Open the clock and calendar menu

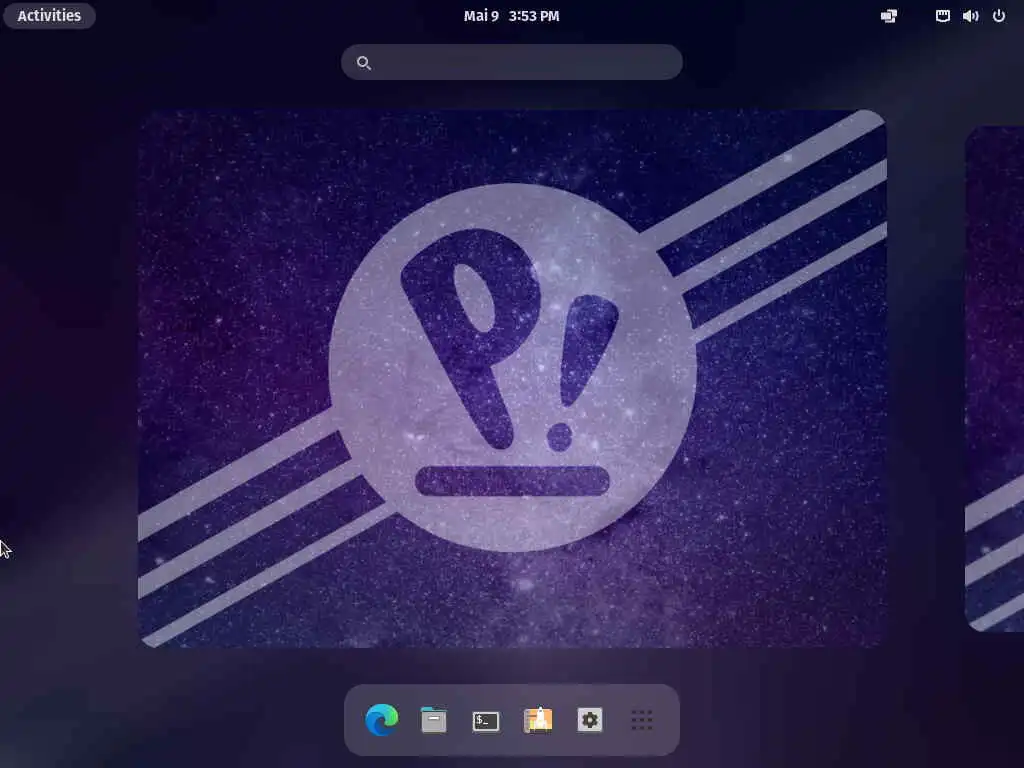511,16
